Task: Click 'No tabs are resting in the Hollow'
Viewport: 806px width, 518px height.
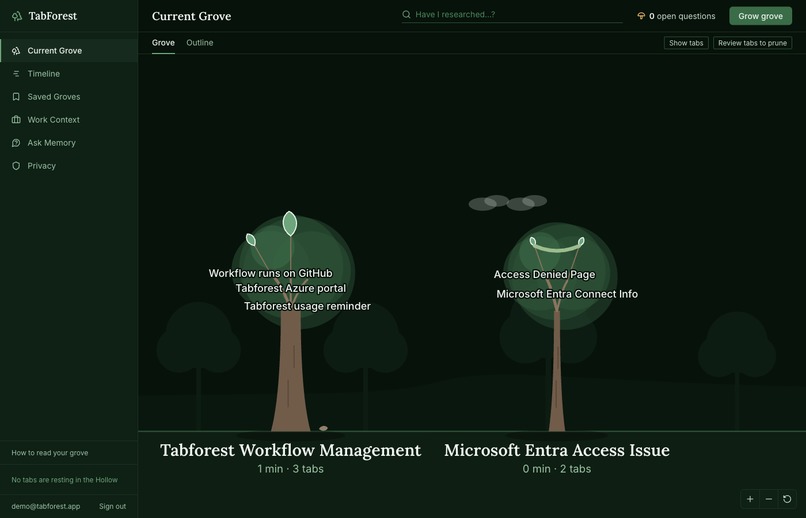Action: coord(65,480)
